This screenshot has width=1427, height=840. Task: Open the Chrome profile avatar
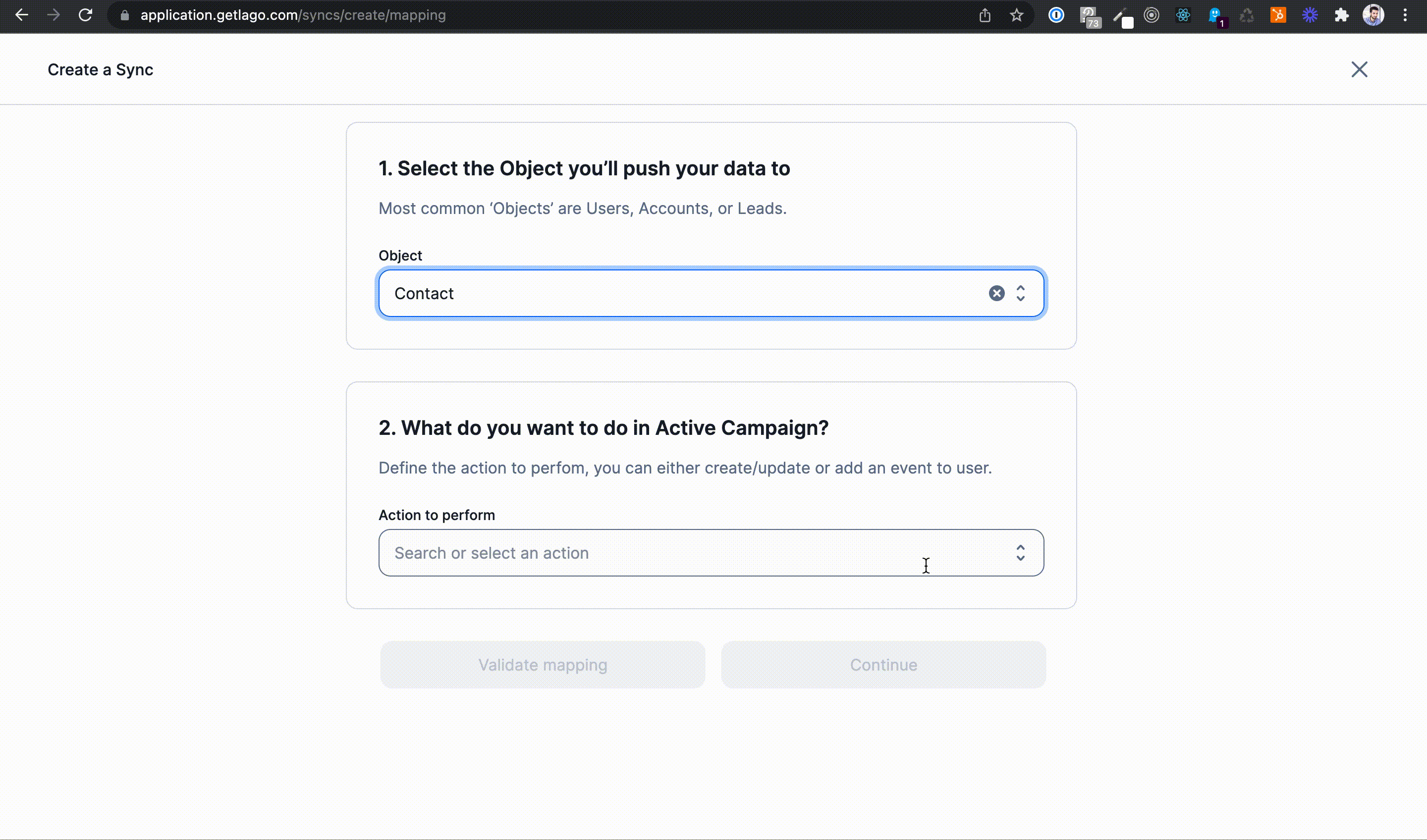[x=1373, y=15]
